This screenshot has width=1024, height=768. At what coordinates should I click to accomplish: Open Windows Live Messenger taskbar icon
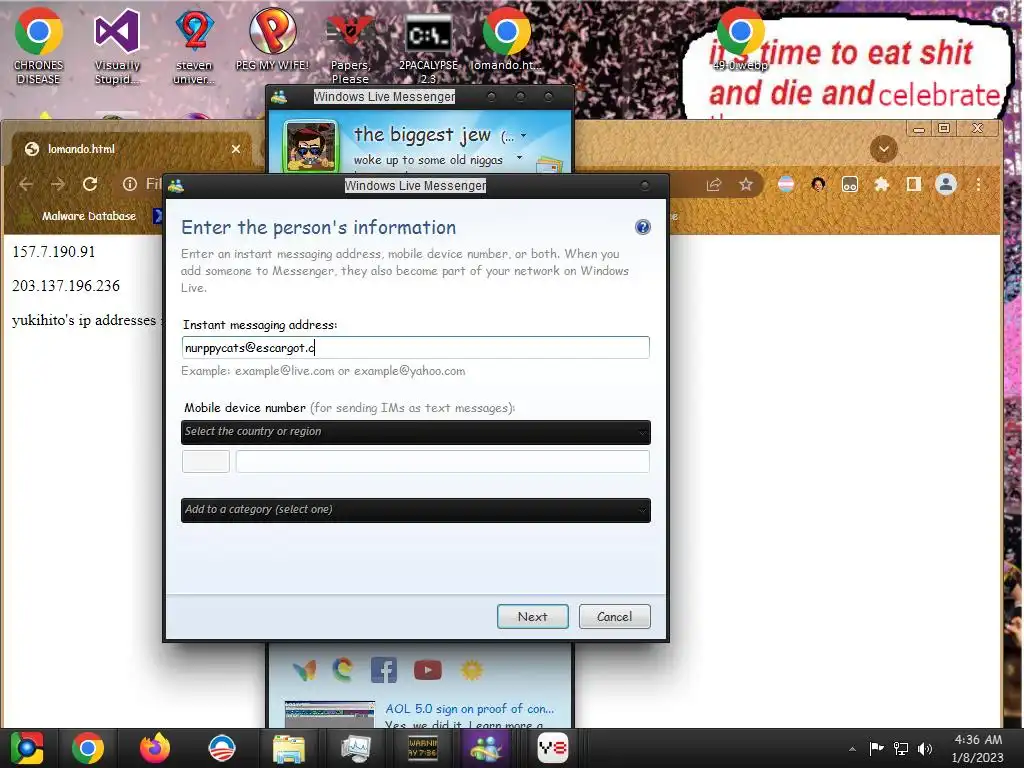[x=486, y=748]
